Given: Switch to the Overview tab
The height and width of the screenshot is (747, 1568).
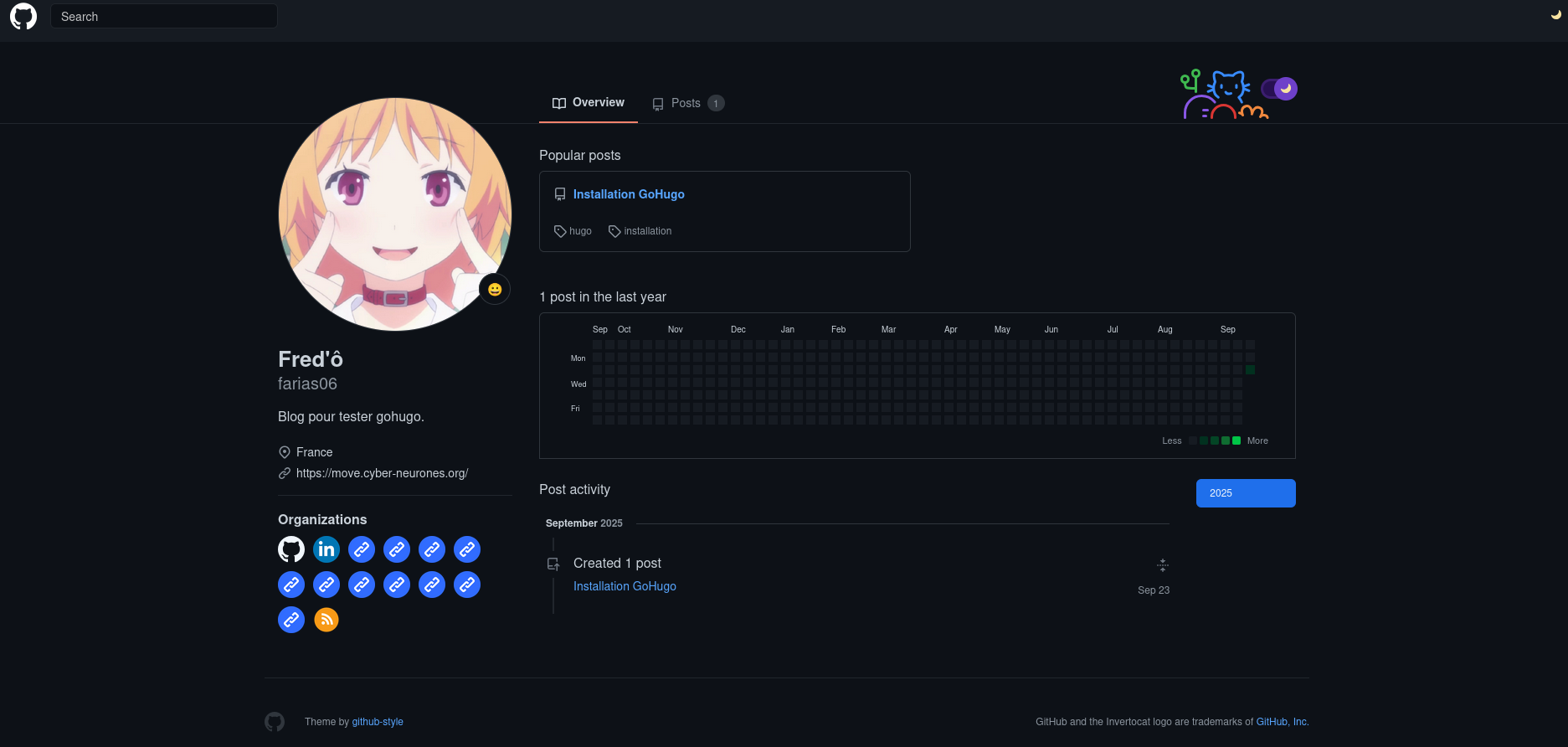Looking at the screenshot, I should 589,103.
